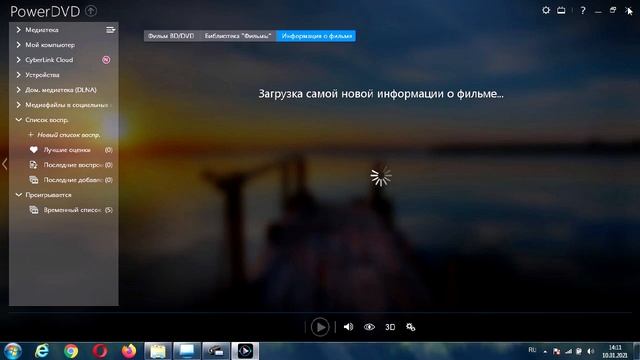
Task: Collapse the Список воспр. section
Action: 18,120
